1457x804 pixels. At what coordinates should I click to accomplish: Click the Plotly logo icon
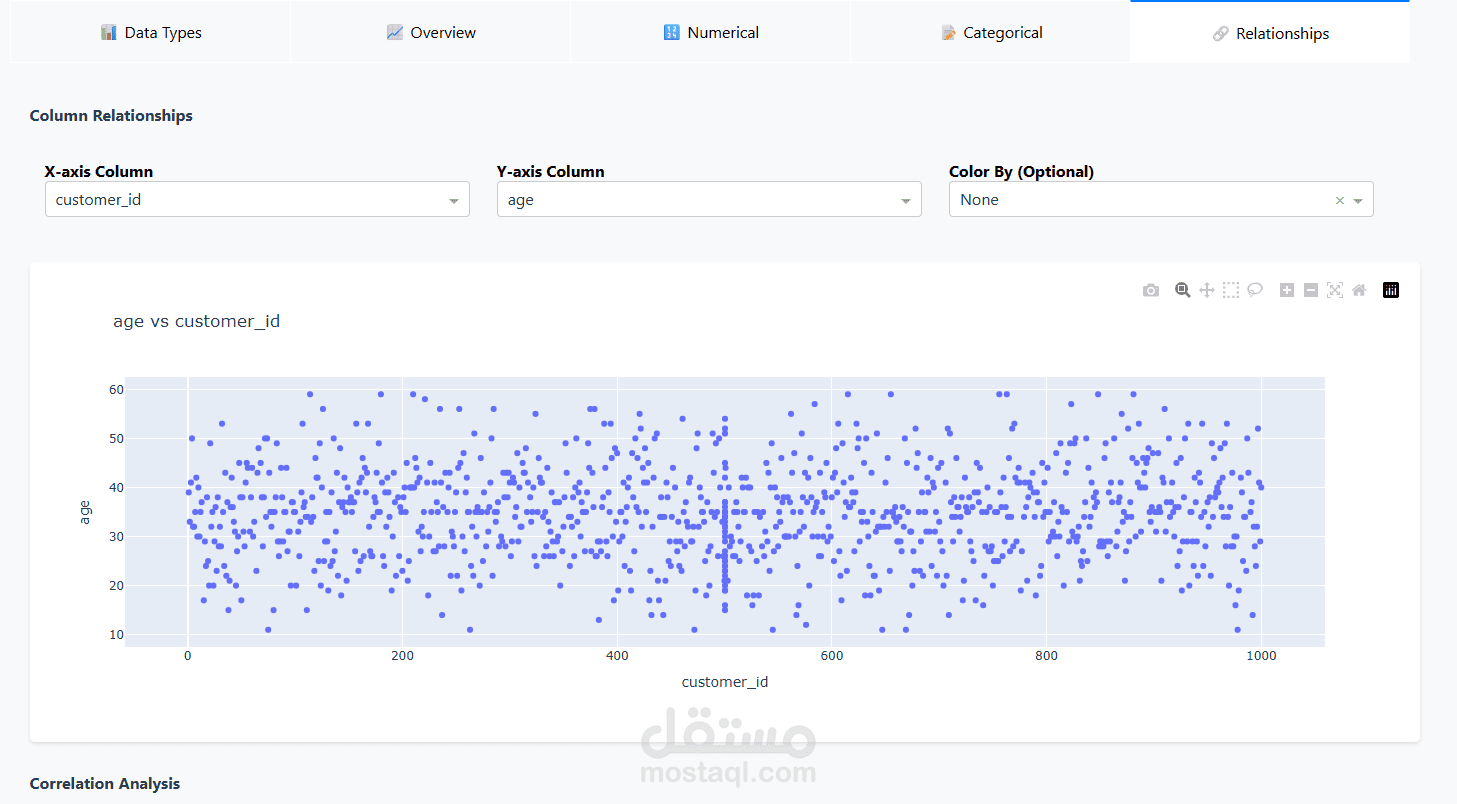point(1391,290)
